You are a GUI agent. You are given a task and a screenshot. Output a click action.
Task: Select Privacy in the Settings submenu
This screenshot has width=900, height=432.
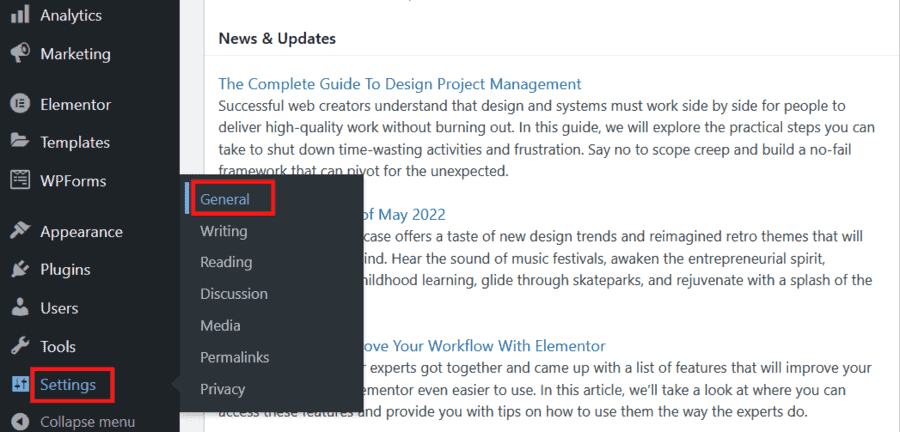click(x=222, y=389)
